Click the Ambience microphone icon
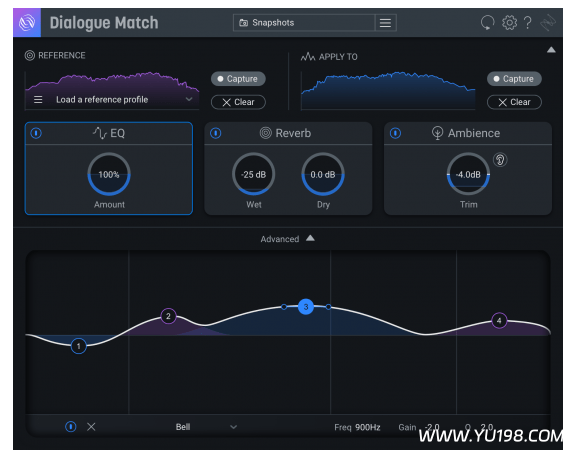Image resolution: width=569 pixels, height=454 pixels. 437,133
